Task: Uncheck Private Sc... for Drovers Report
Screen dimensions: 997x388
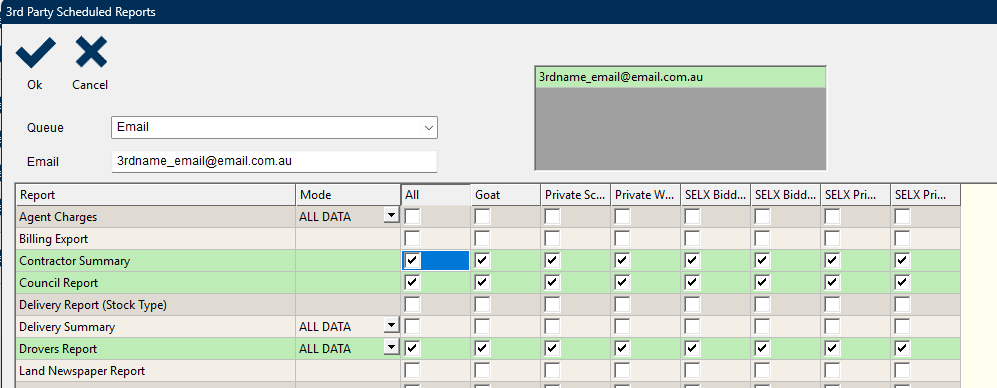Action: point(553,349)
